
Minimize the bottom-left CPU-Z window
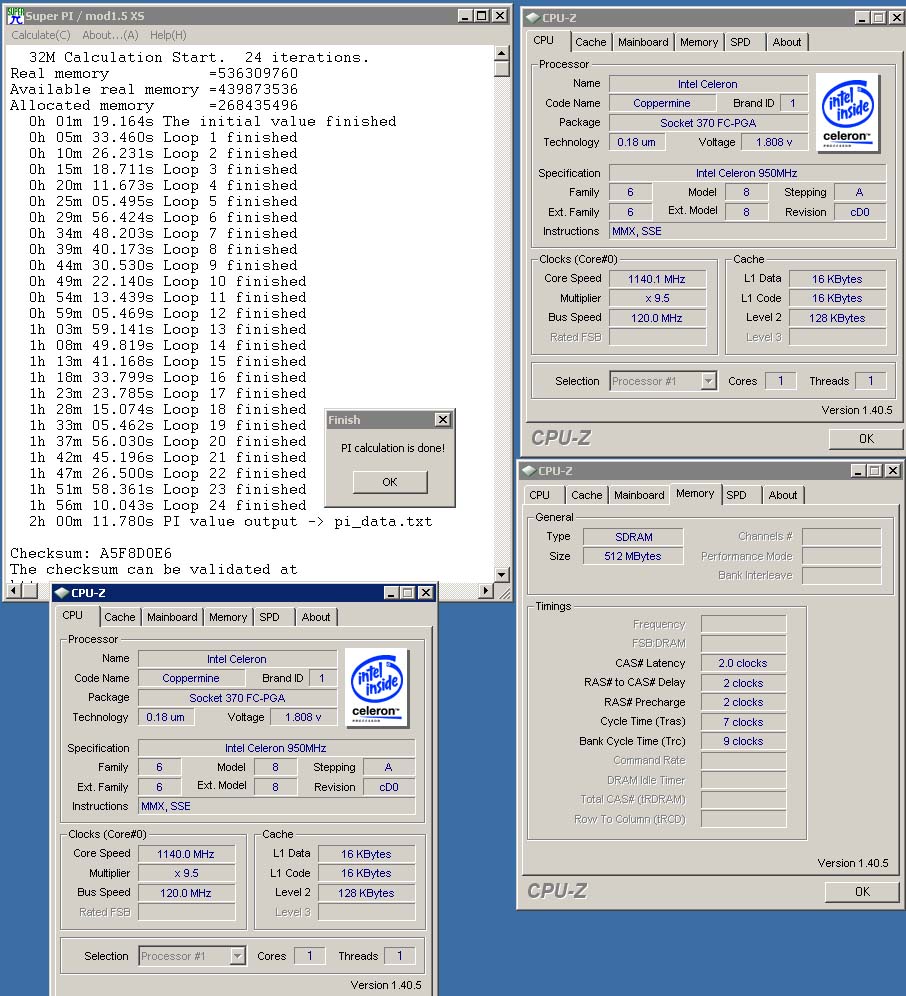point(391,593)
